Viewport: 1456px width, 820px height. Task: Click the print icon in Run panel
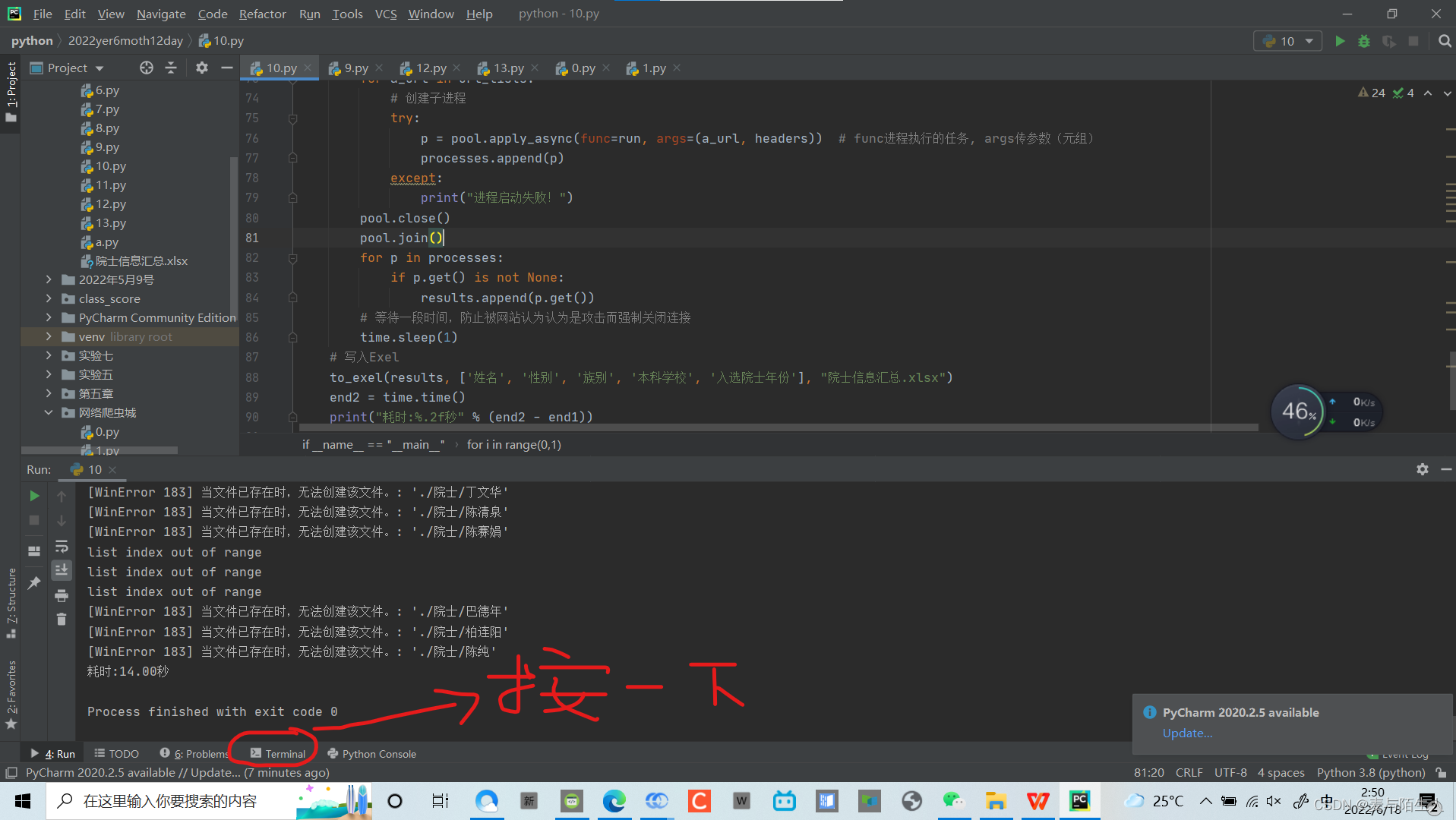62,595
